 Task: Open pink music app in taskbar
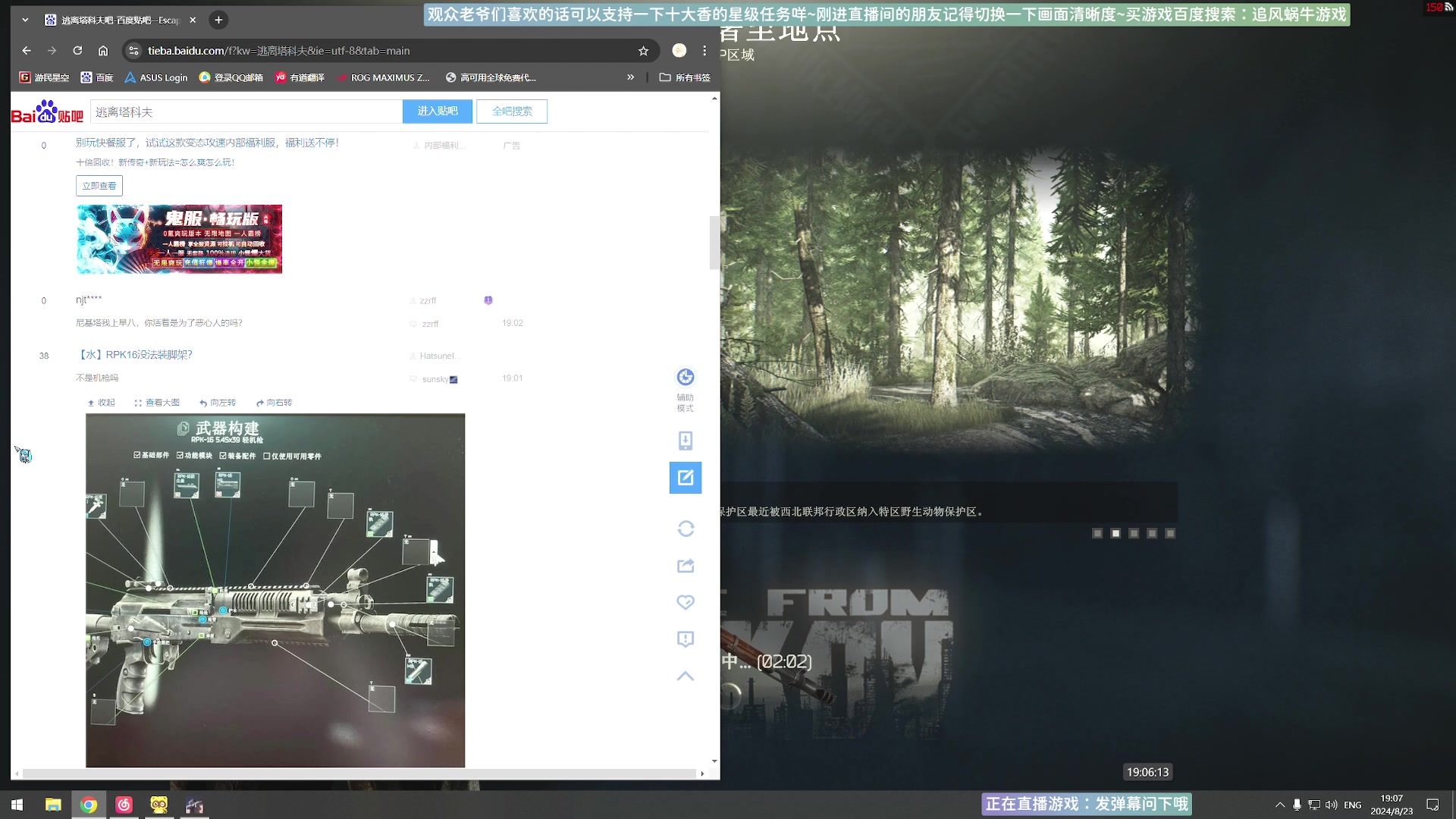point(124,805)
